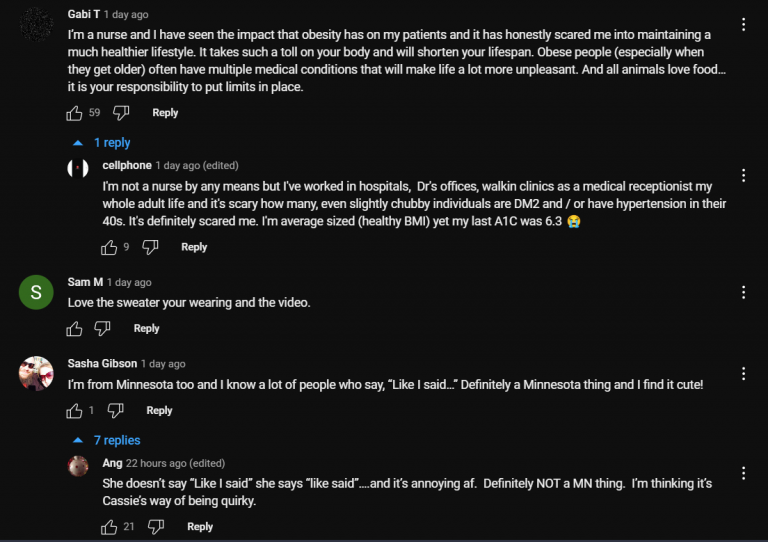Dislike cellphone's reply
768x542 pixels.
click(x=150, y=247)
